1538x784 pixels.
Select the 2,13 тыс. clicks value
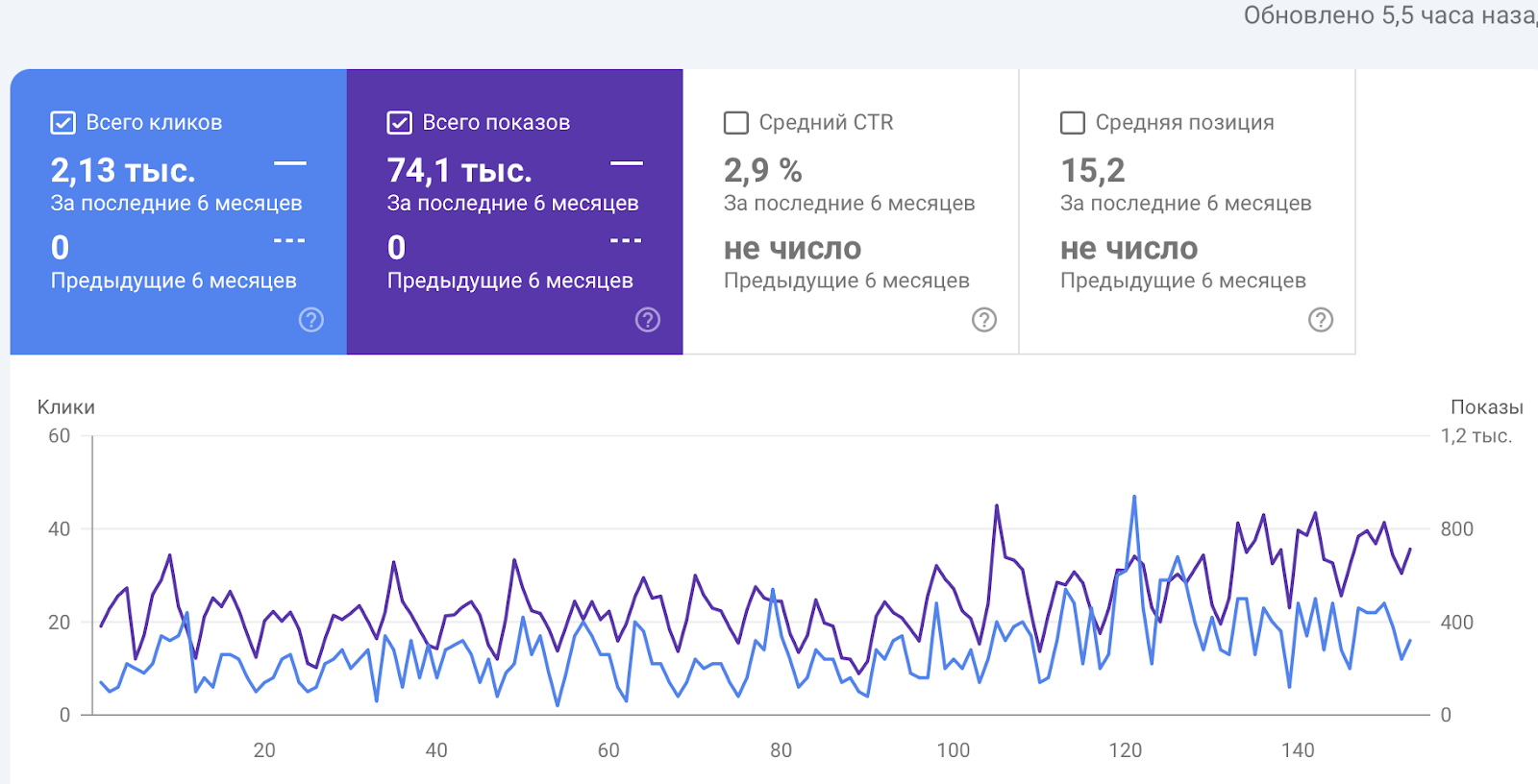click(123, 171)
